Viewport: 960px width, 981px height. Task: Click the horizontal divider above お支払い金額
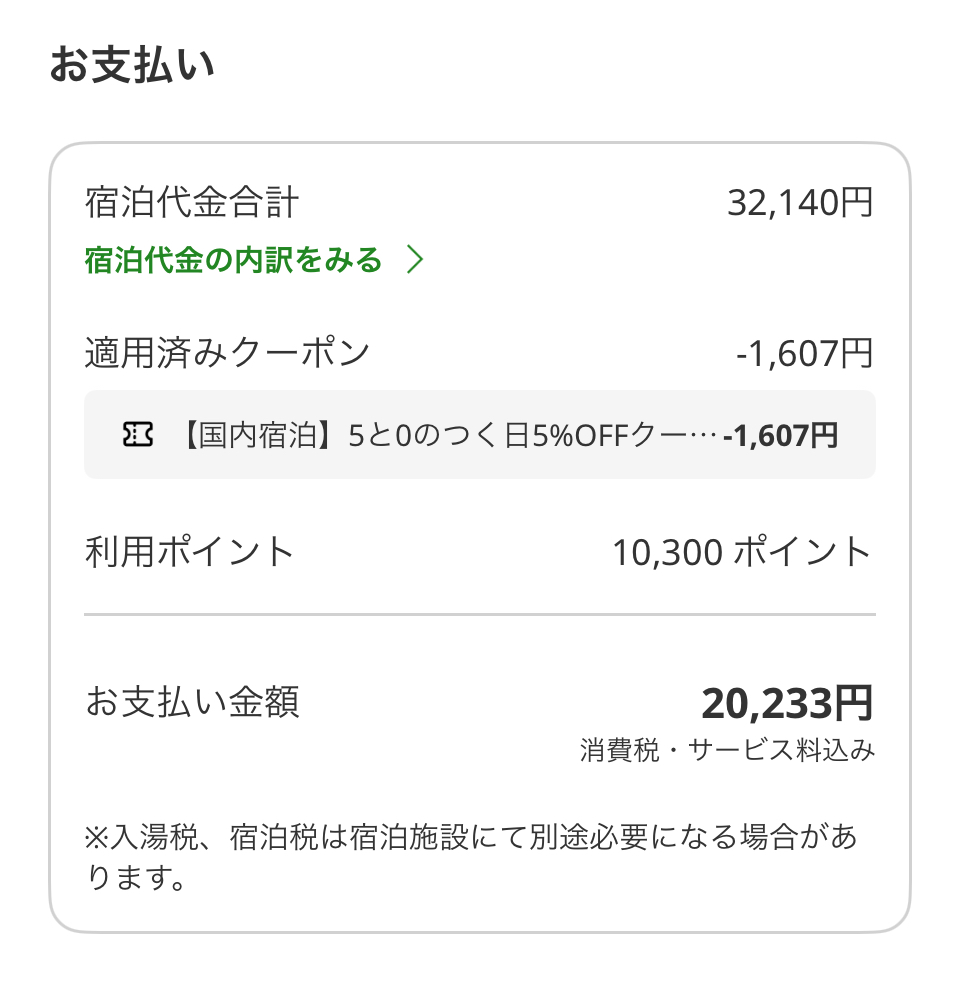click(480, 614)
